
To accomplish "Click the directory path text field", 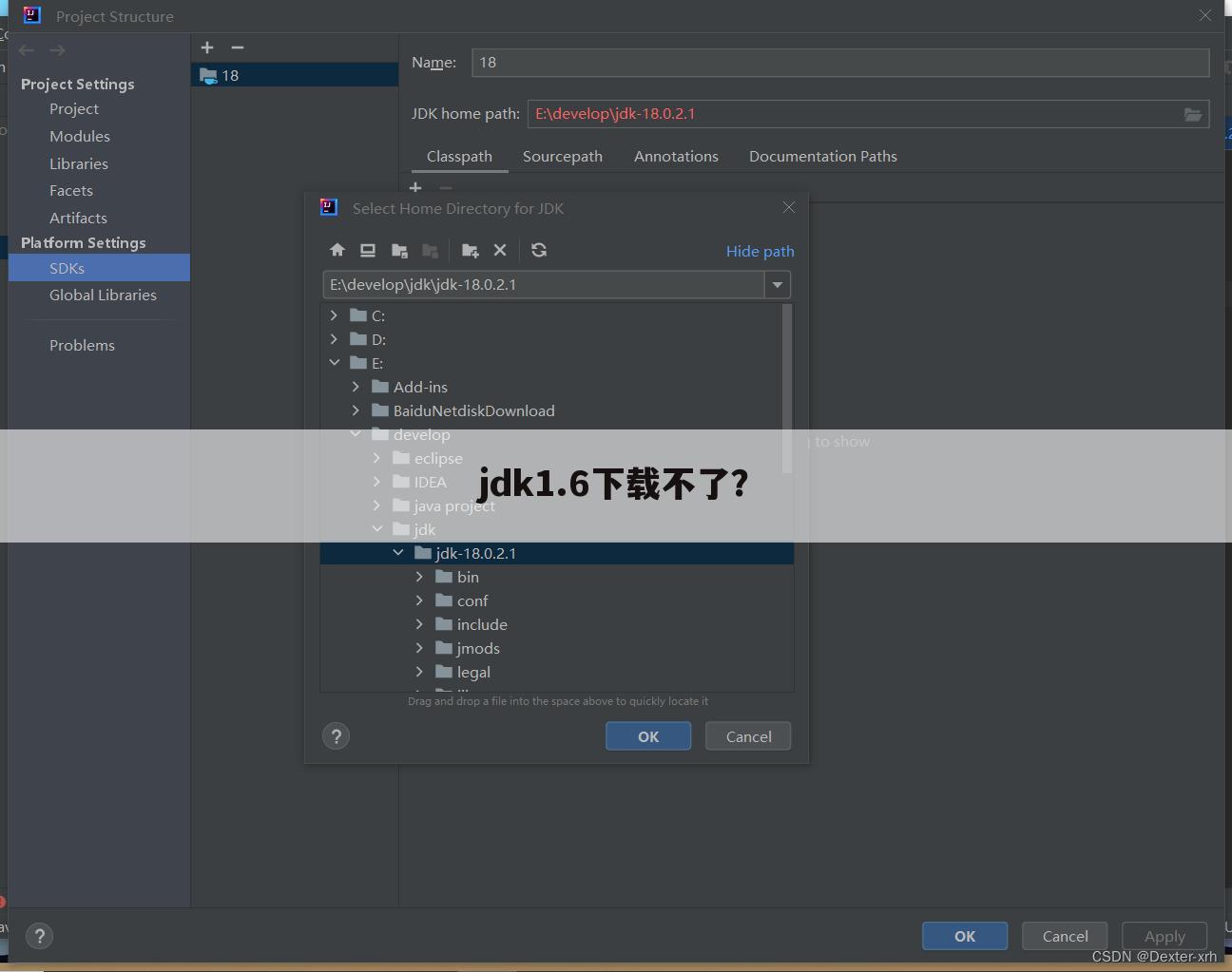I will (x=544, y=284).
